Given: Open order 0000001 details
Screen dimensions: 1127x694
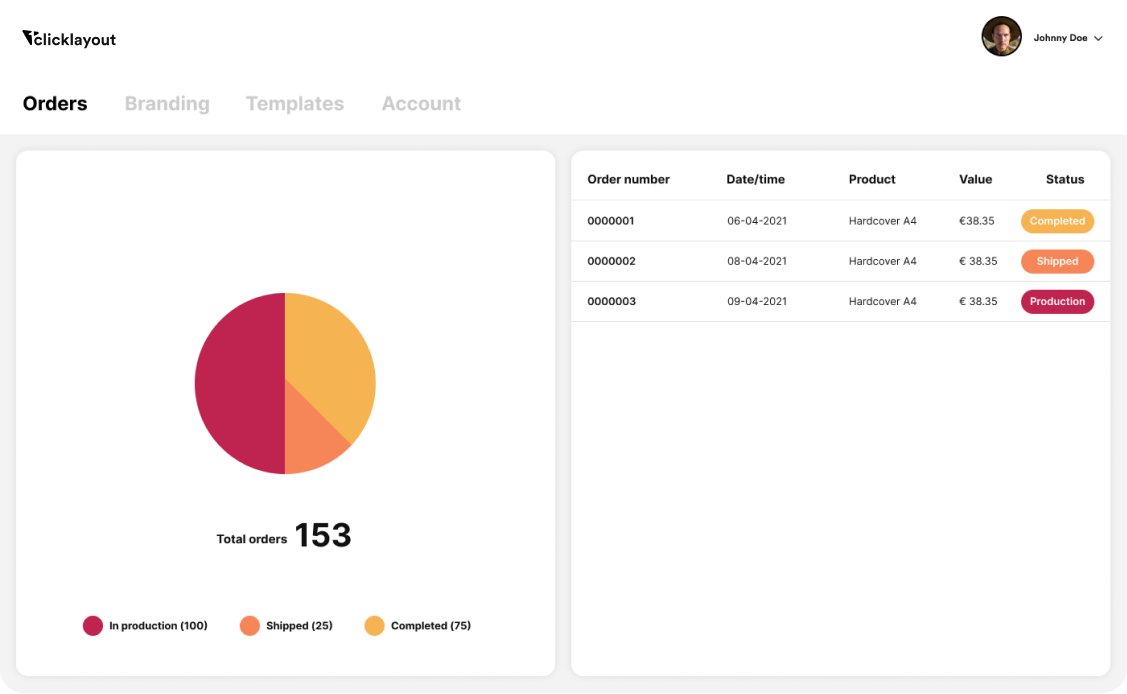Looking at the screenshot, I should [611, 221].
